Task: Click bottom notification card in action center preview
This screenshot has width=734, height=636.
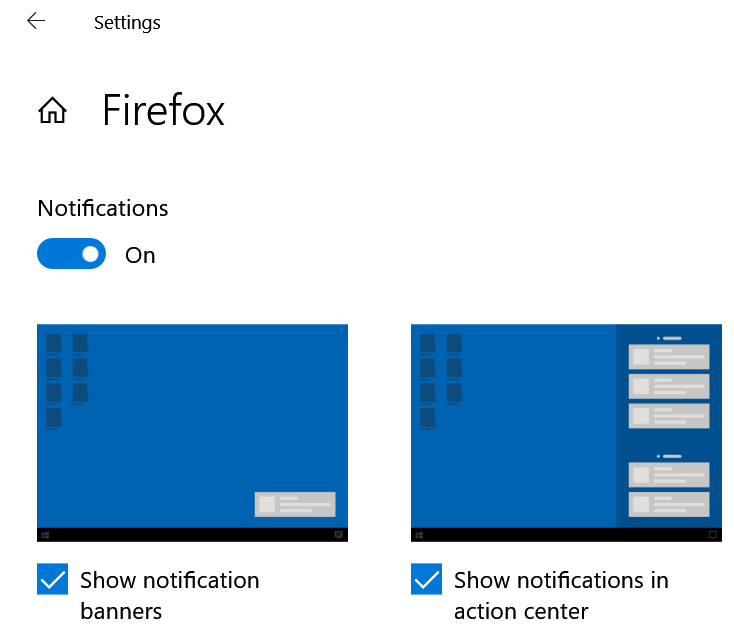Action: (x=669, y=504)
